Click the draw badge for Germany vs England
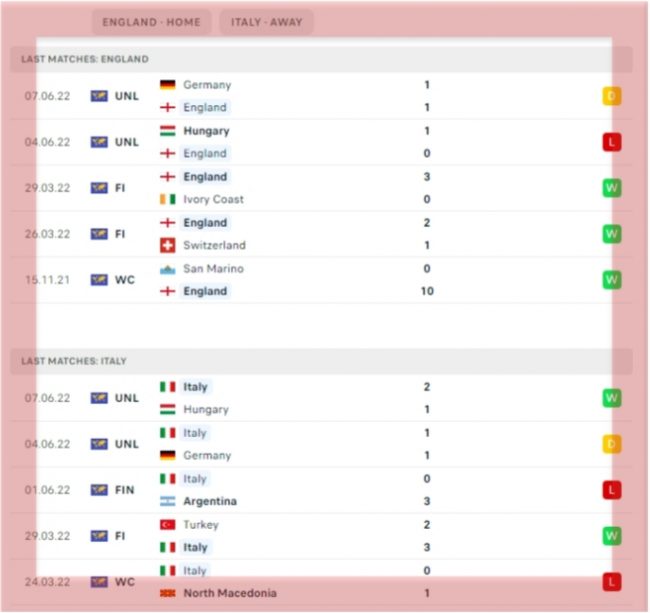This screenshot has width=650, height=613. coord(611,96)
